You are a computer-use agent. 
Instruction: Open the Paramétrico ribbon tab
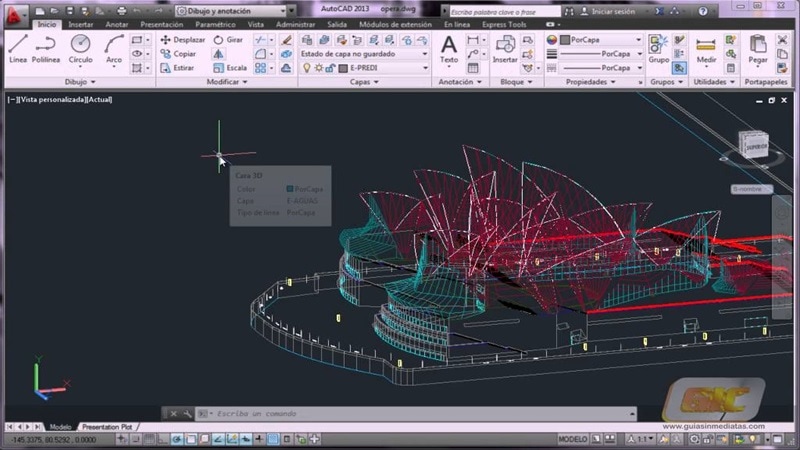(x=215, y=24)
